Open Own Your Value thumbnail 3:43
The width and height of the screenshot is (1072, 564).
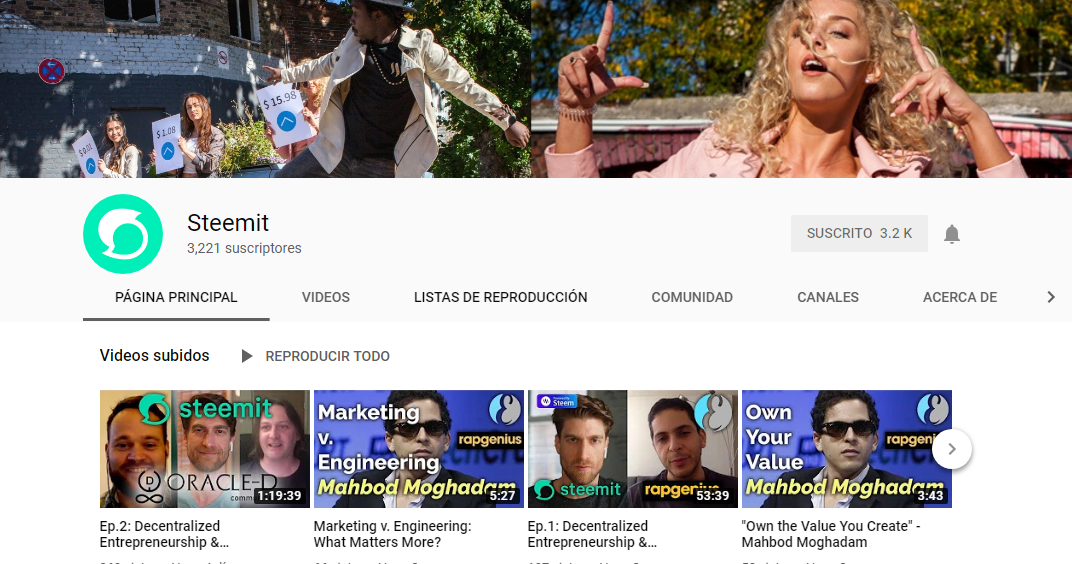[x=846, y=448]
